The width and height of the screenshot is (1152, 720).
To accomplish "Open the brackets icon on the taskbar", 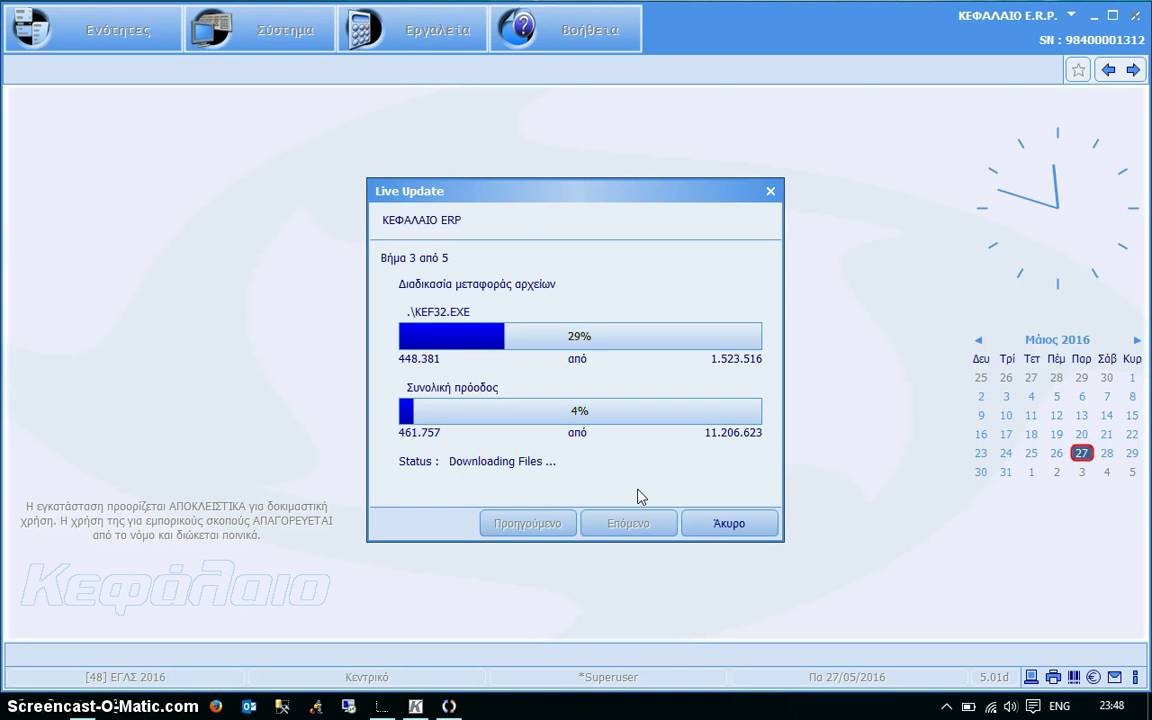I will 449,707.
